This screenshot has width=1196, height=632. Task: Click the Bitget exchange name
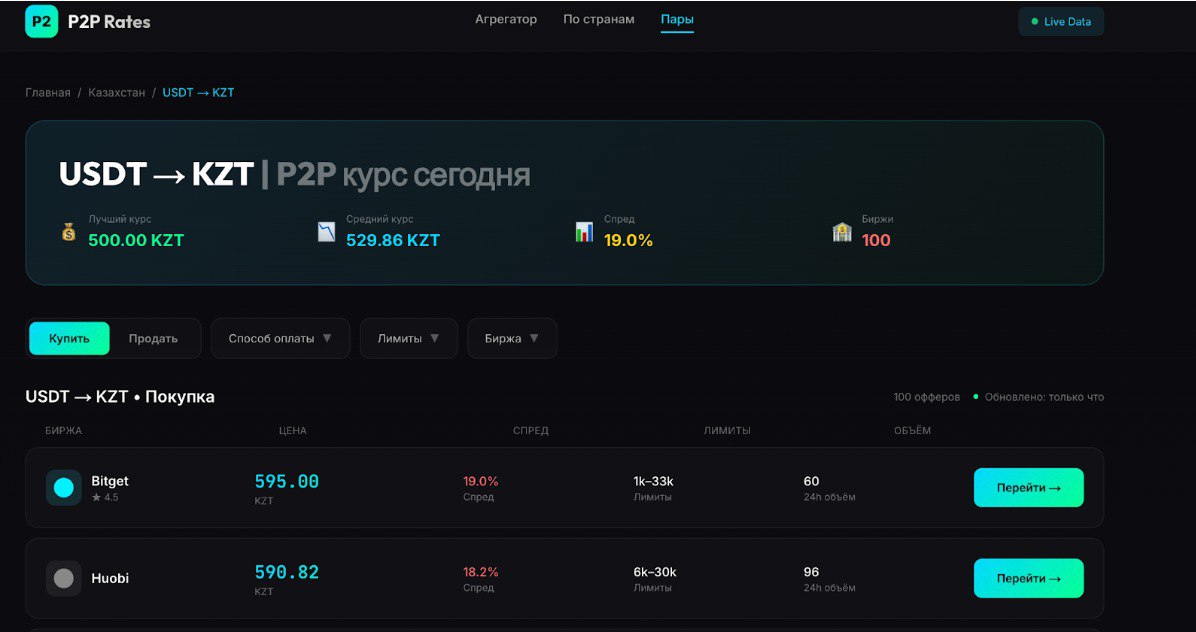[110, 481]
